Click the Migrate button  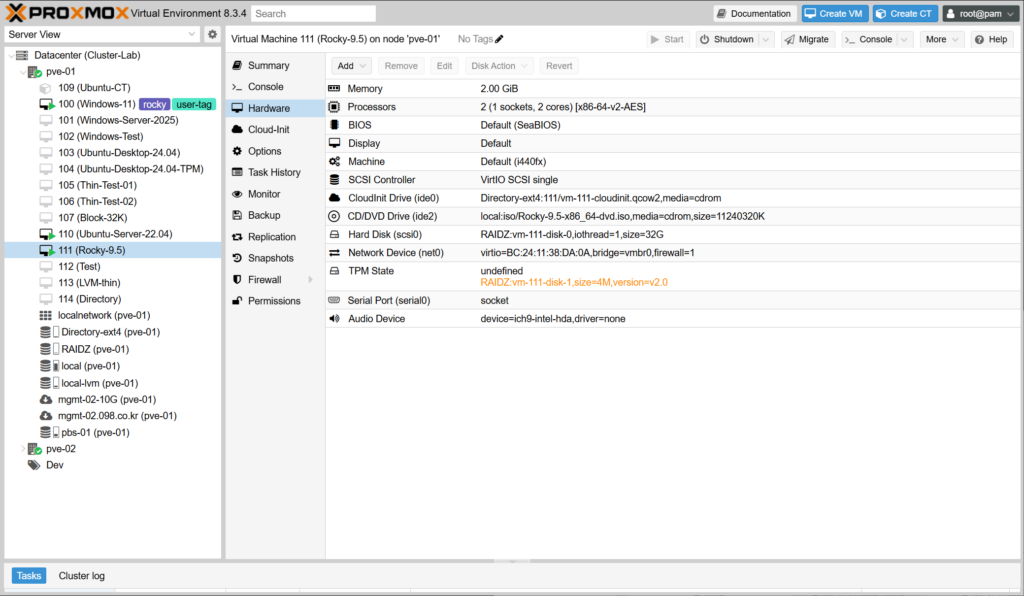click(x=806, y=40)
